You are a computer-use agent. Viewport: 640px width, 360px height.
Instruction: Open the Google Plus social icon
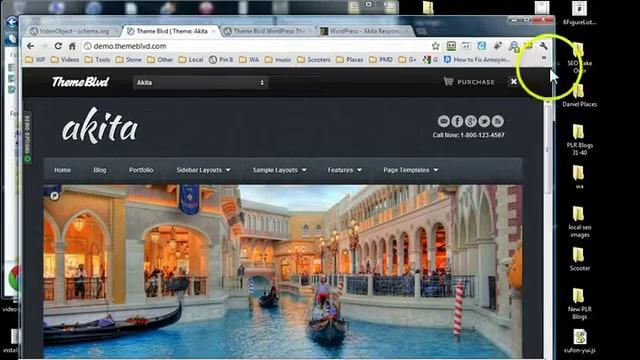point(471,121)
